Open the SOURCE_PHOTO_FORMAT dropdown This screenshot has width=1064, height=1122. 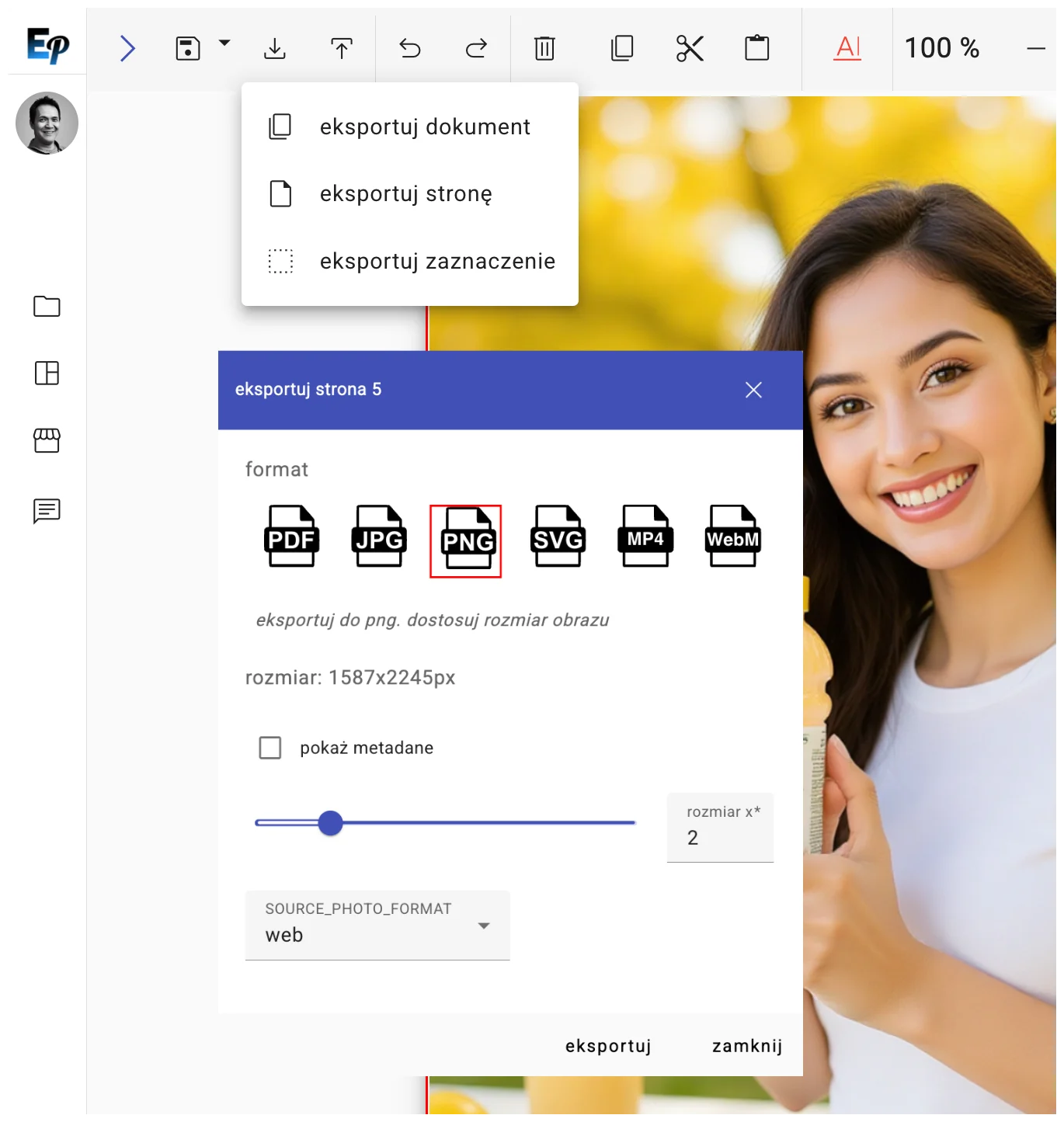(377, 925)
